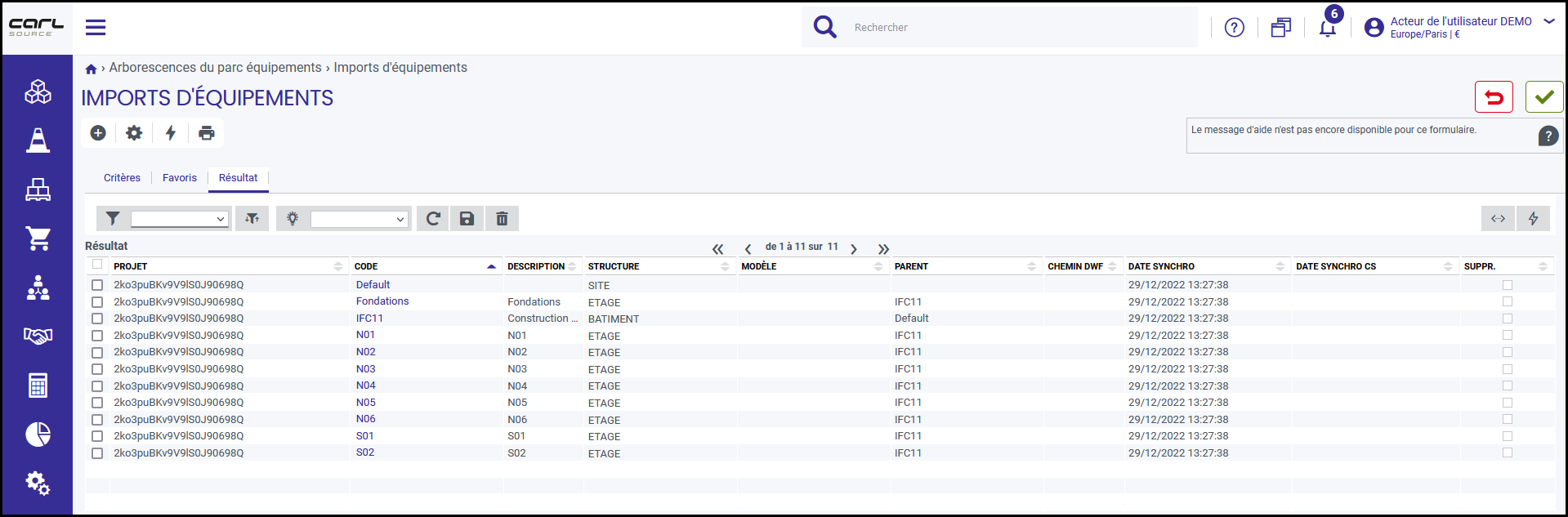This screenshot has height=517, width=1568.
Task: Tick the SUPPR. checkbox for IFC11 row
Action: click(1508, 319)
